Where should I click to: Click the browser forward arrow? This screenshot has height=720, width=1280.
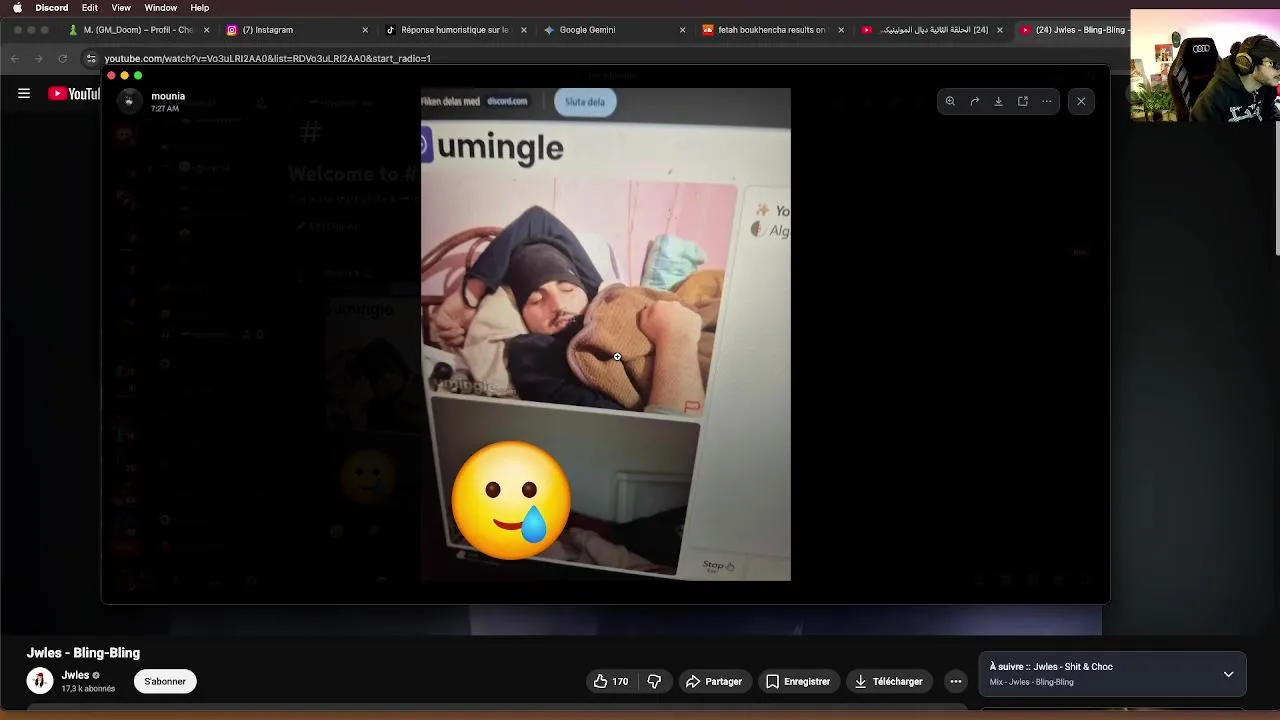pos(39,58)
